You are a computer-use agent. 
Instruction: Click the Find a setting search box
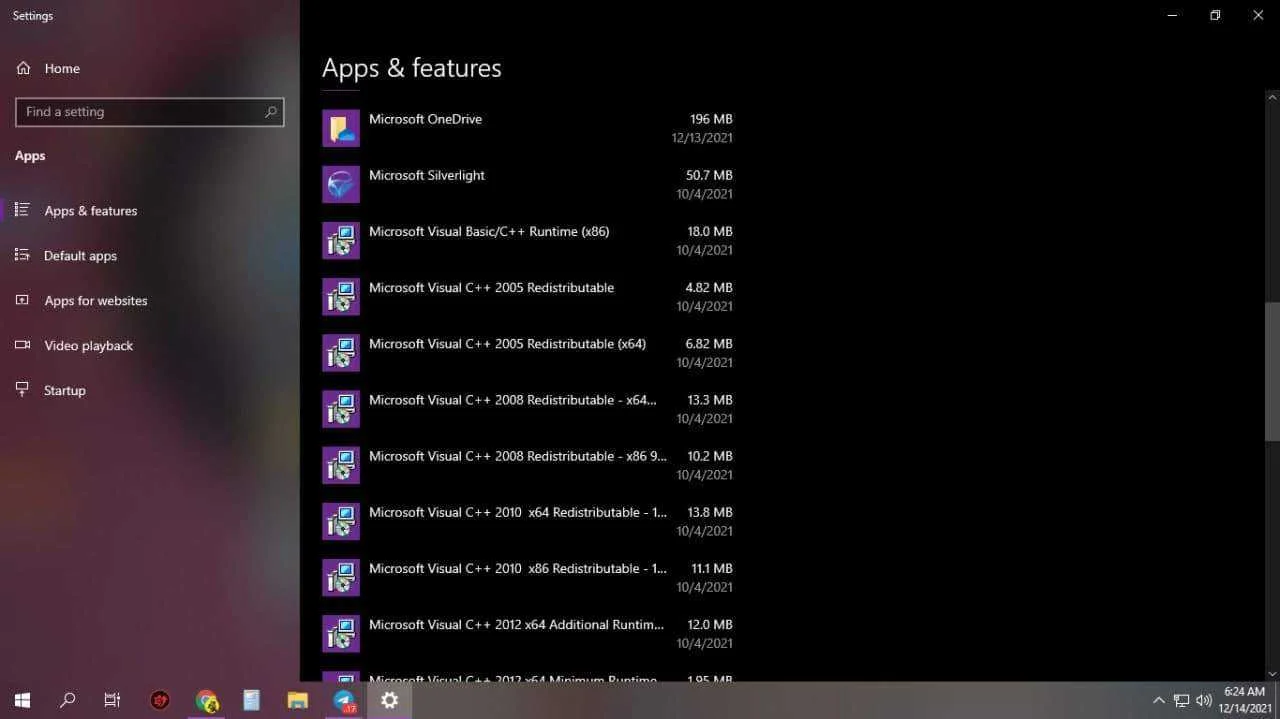point(150,112)
